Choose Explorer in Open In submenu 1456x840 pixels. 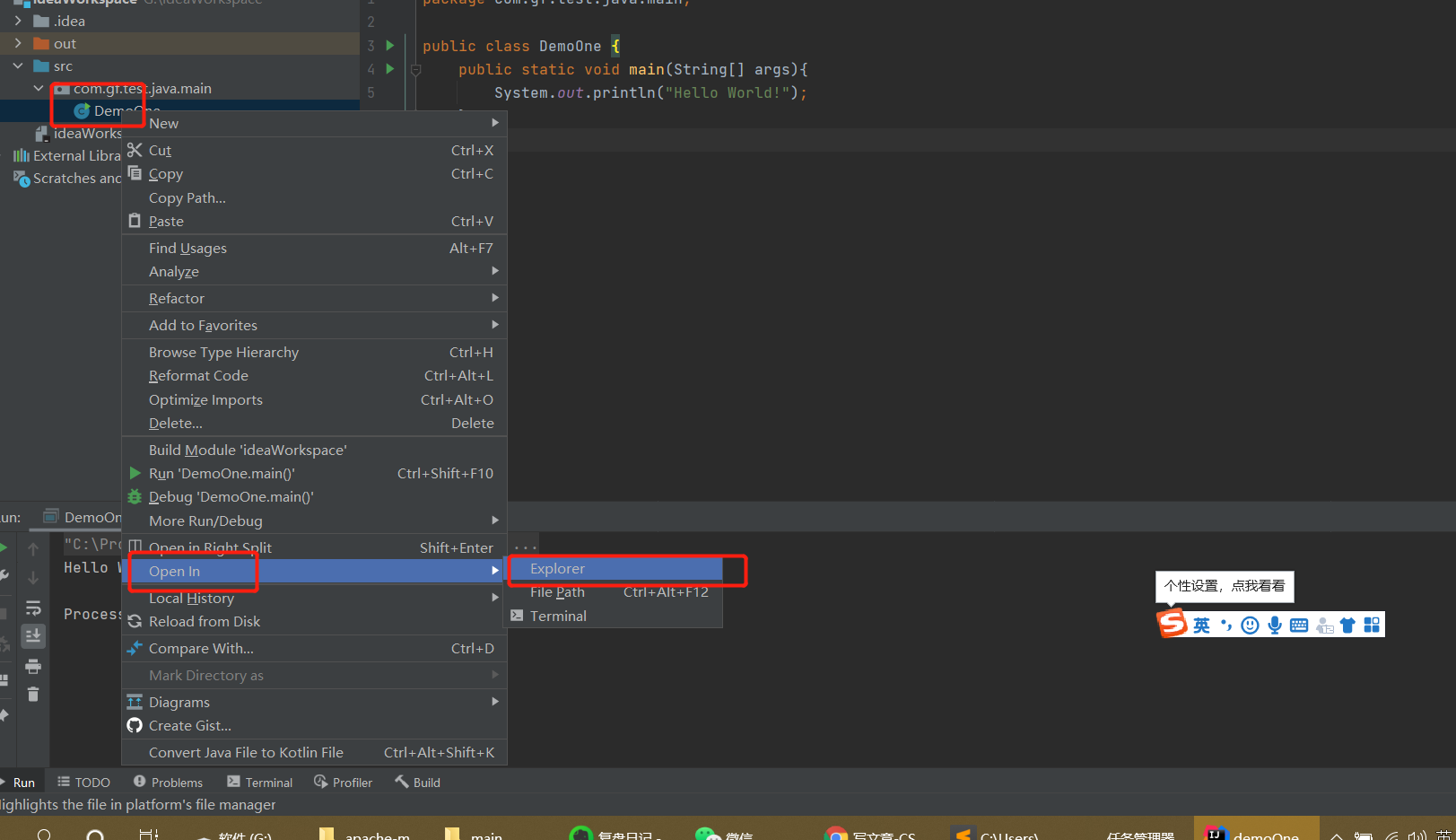click(x=615, y=568)
